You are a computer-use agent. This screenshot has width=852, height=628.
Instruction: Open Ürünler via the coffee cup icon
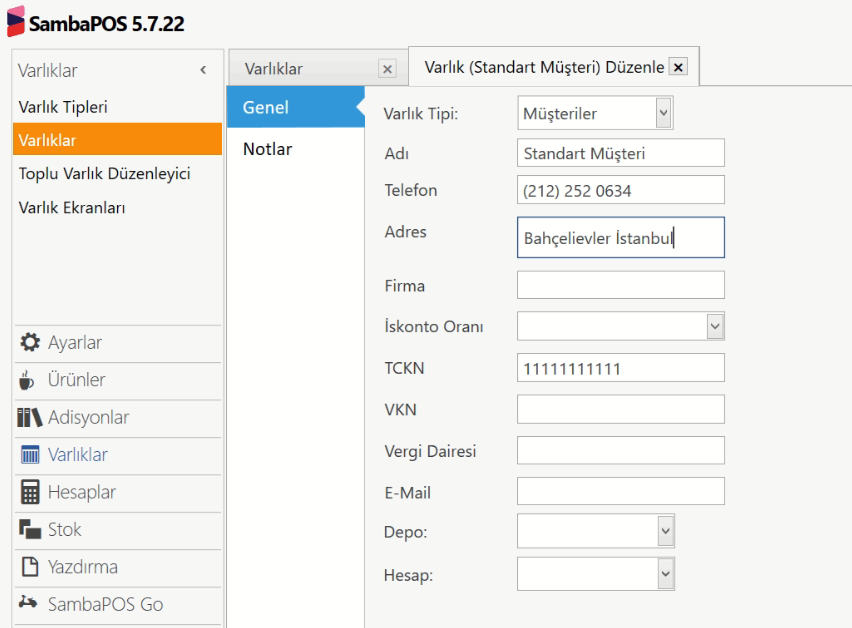(28, 380)
